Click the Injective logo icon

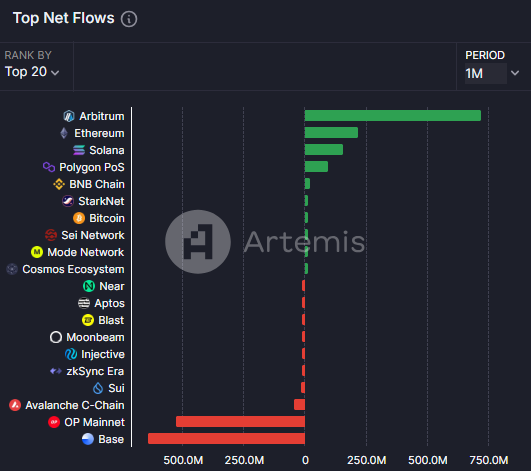coord(71,354)
